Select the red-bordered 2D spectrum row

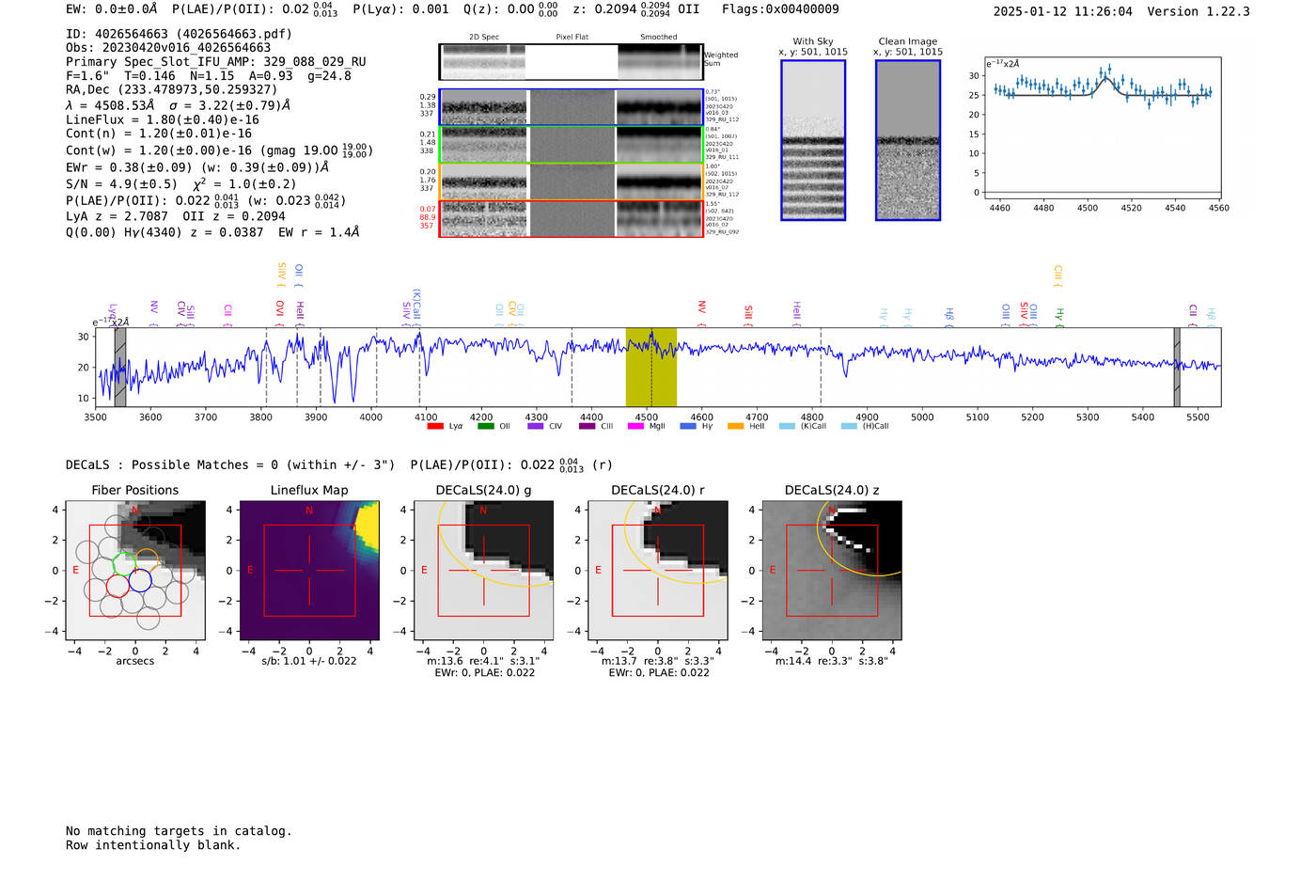[571, 218]
